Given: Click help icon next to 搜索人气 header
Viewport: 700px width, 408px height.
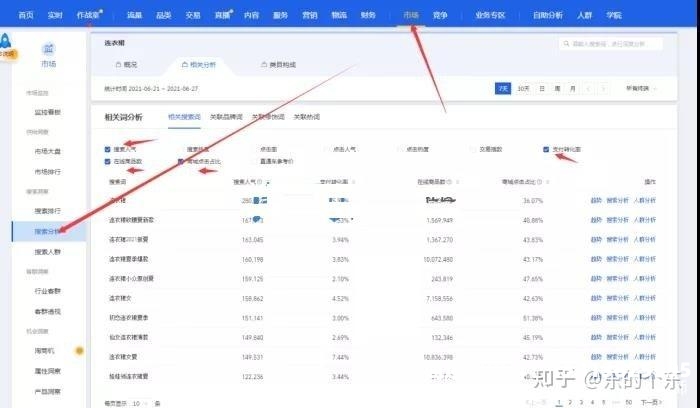Looking at the screenshot, I should point(260,182).
